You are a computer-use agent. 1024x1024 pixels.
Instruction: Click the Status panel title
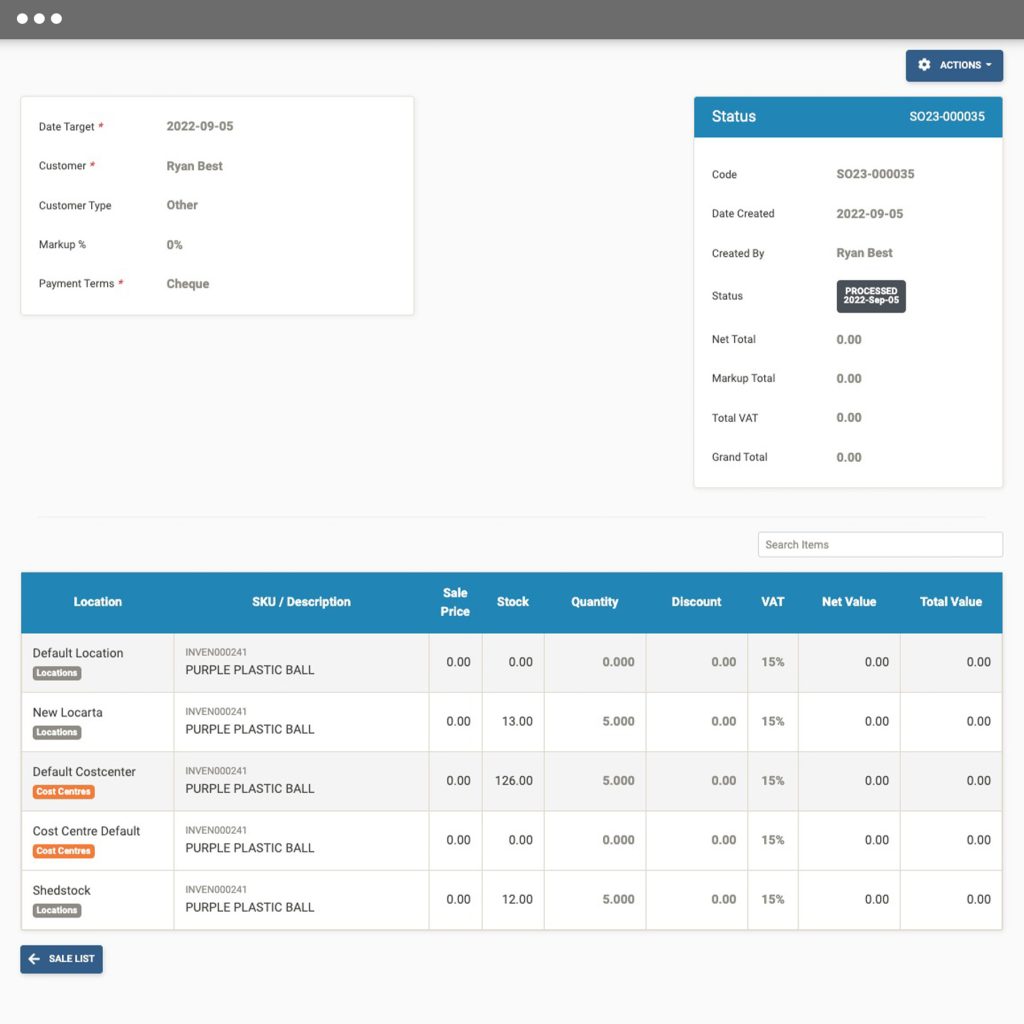click(x=733, y=117)
